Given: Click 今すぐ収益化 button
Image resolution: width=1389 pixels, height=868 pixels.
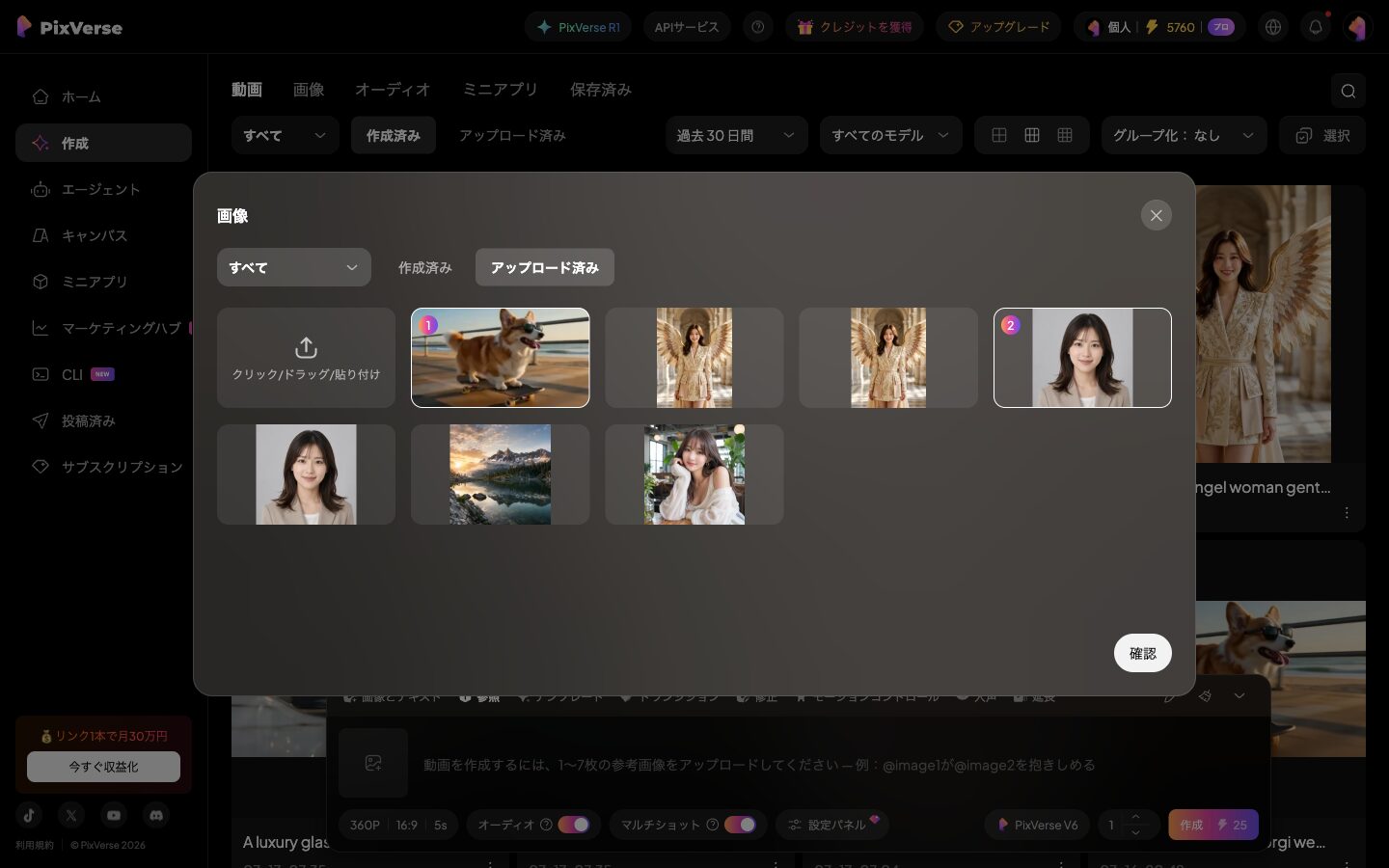Looking at the screenshot, I should [103, 767].
